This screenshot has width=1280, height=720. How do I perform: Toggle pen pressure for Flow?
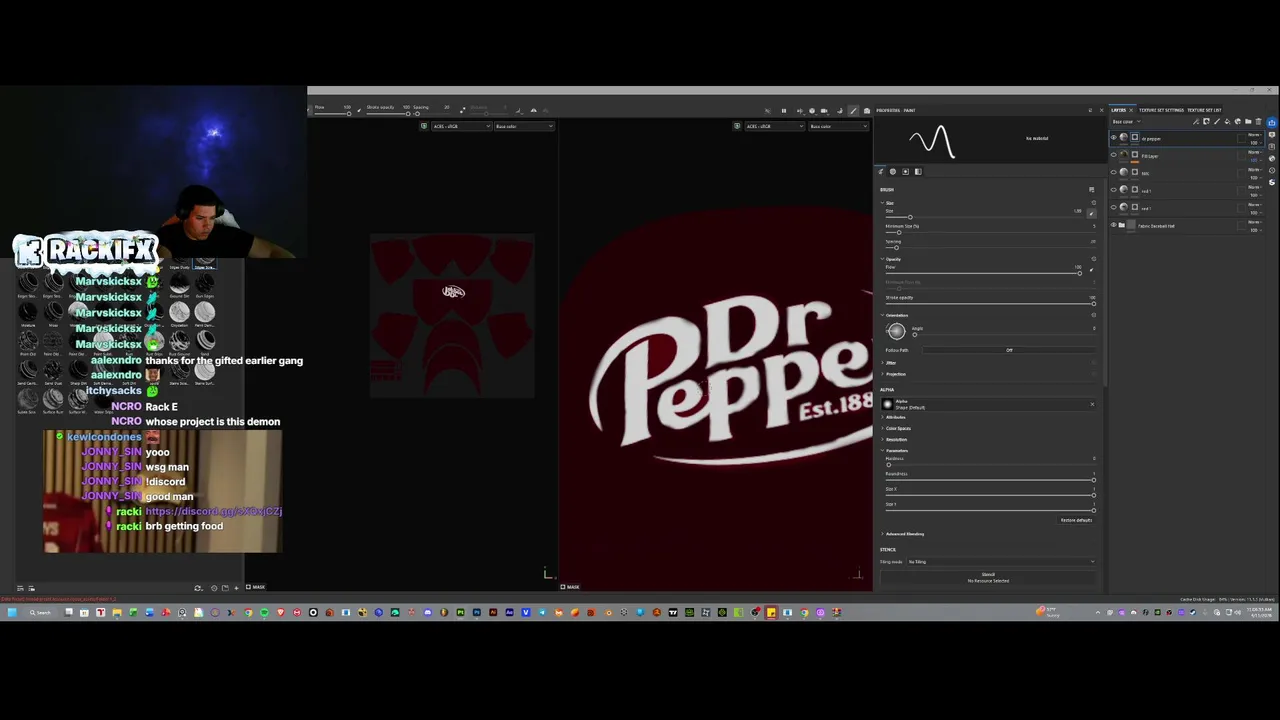coord(1092,269)
